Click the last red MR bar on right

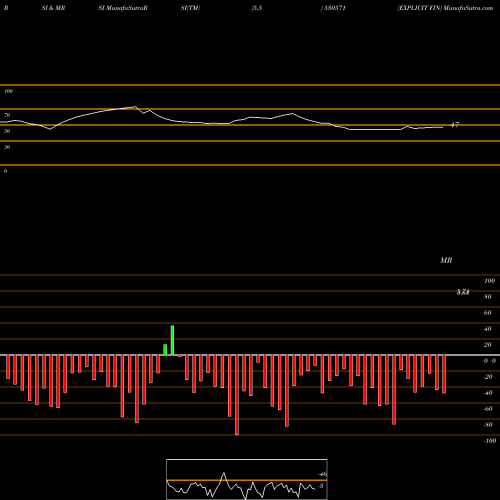point(444,374)
